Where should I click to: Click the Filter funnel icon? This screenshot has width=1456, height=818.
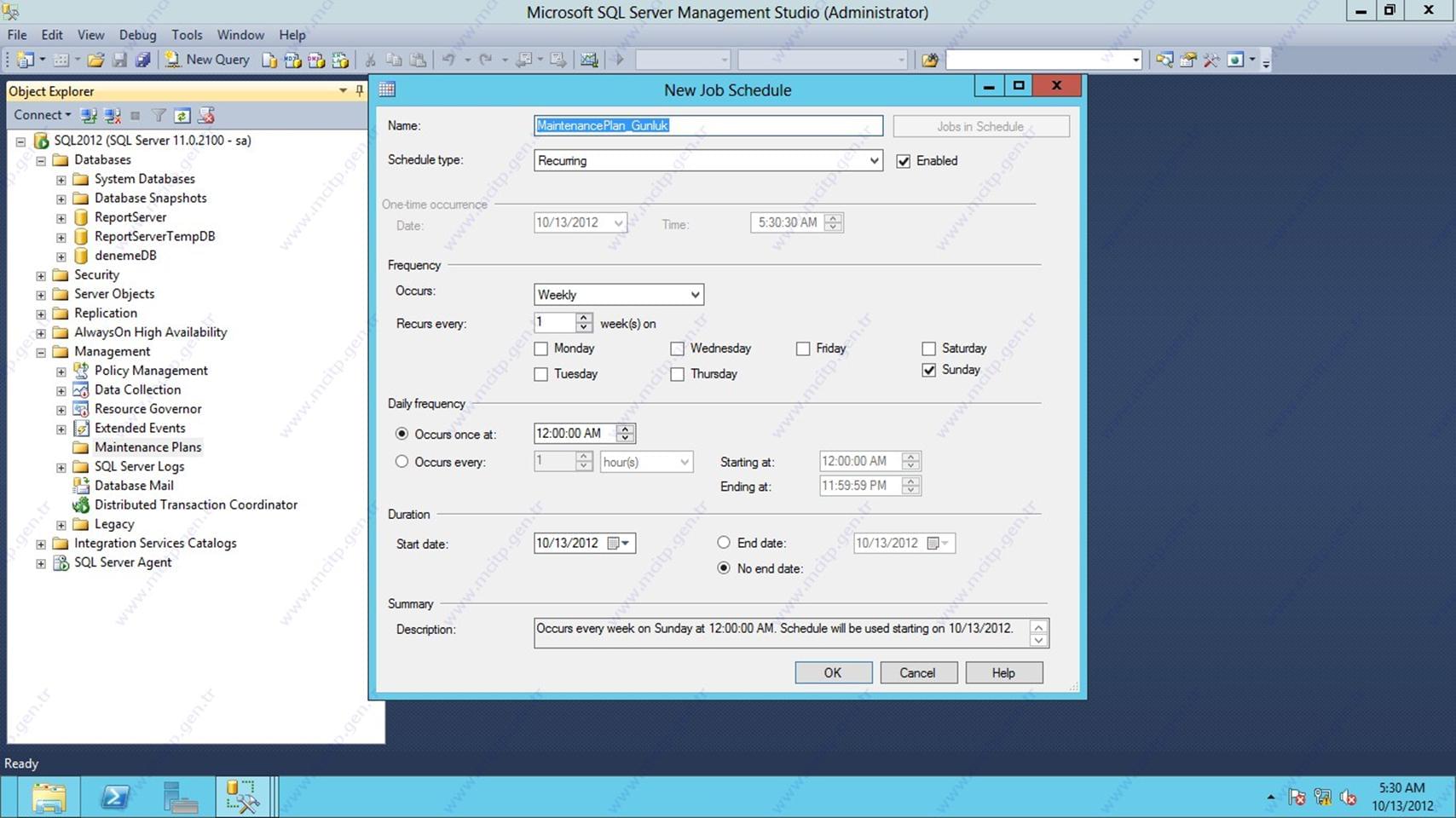pos(159,115)
